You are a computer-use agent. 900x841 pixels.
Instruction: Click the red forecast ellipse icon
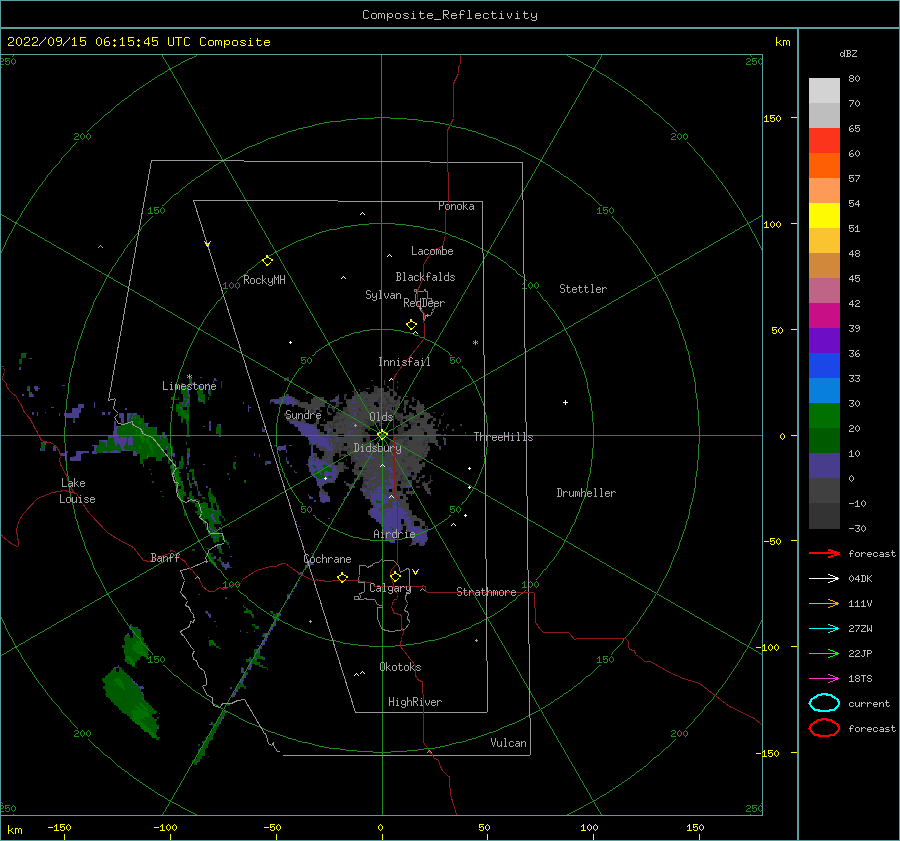click(824, 728)
